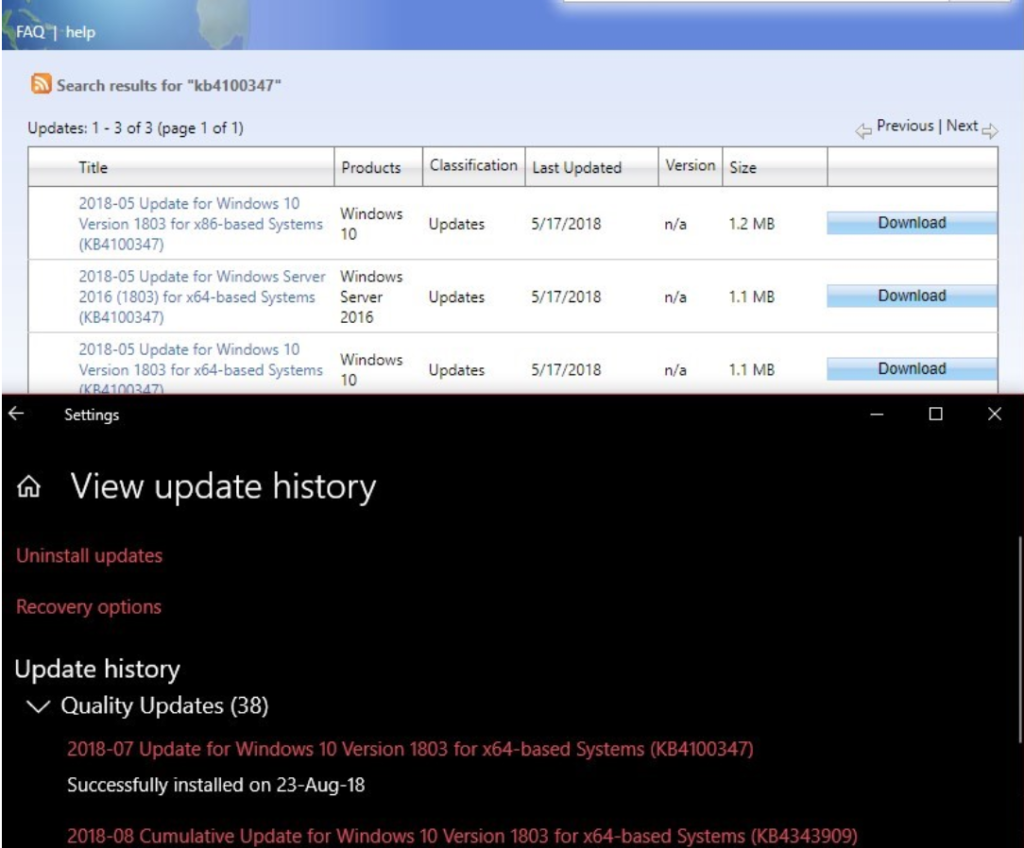The image size is (1024, 848).
Task: Click the Next page arrow icon
Action: [990, 130]
